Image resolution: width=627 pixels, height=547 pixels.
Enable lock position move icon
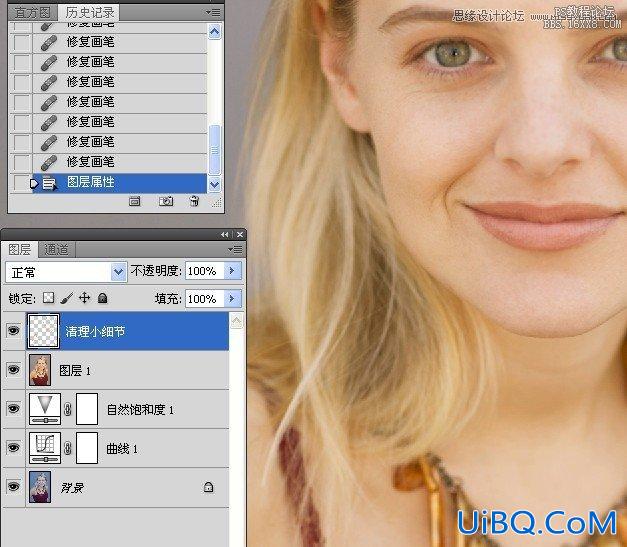84,298
